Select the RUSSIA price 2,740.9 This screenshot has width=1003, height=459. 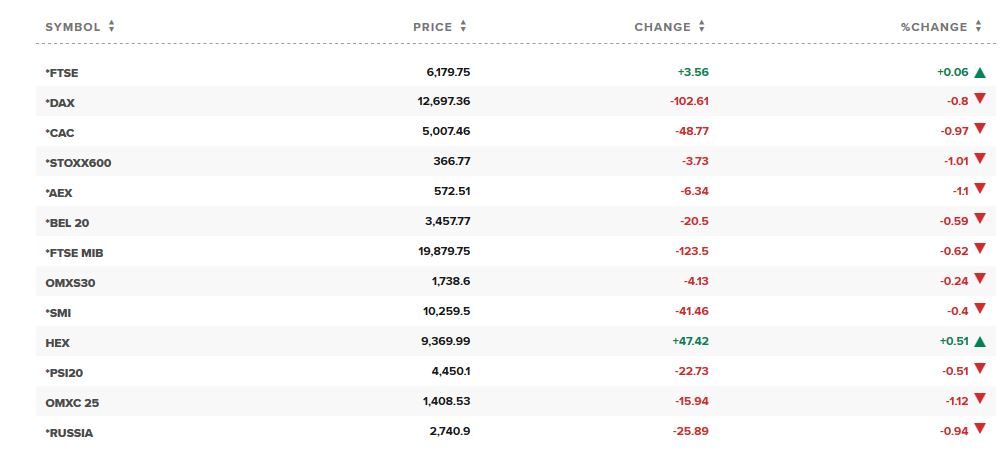point(450,431)
